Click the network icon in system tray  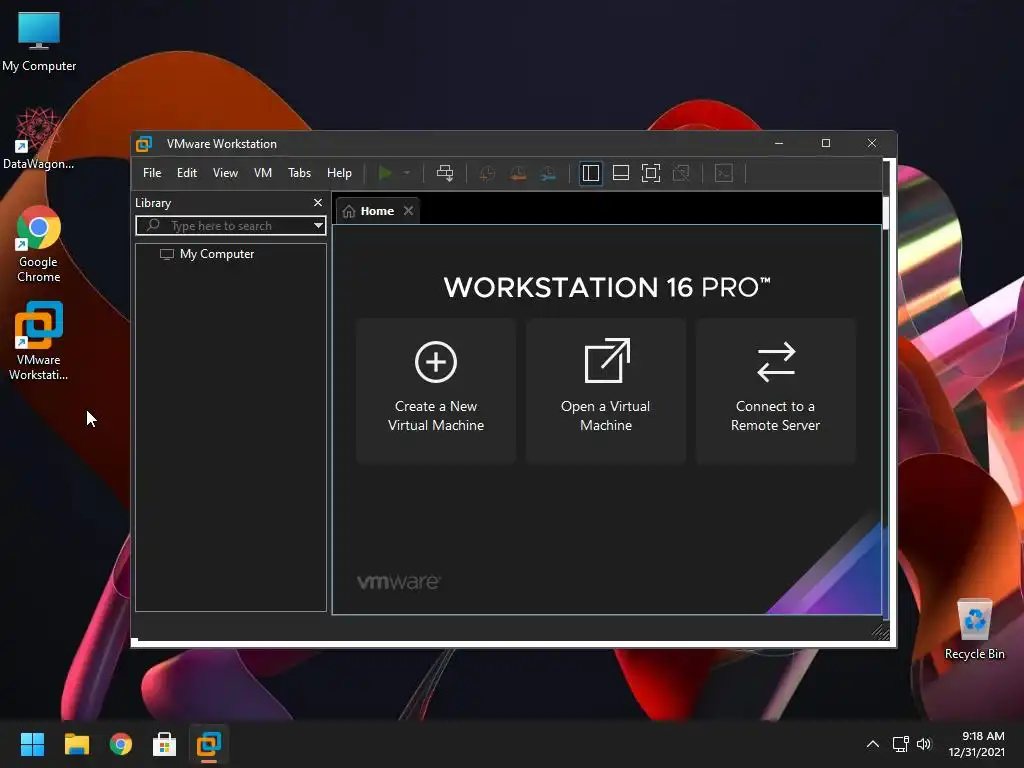point(901,744)
